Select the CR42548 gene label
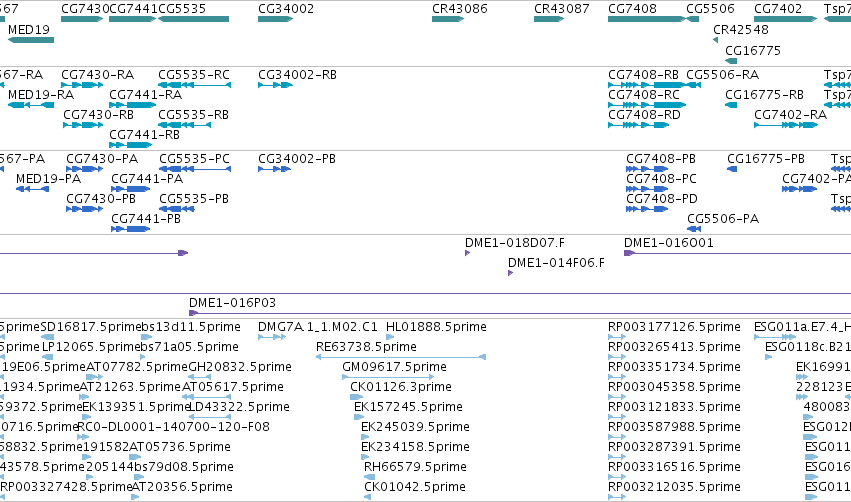 [x=741, y=30]
